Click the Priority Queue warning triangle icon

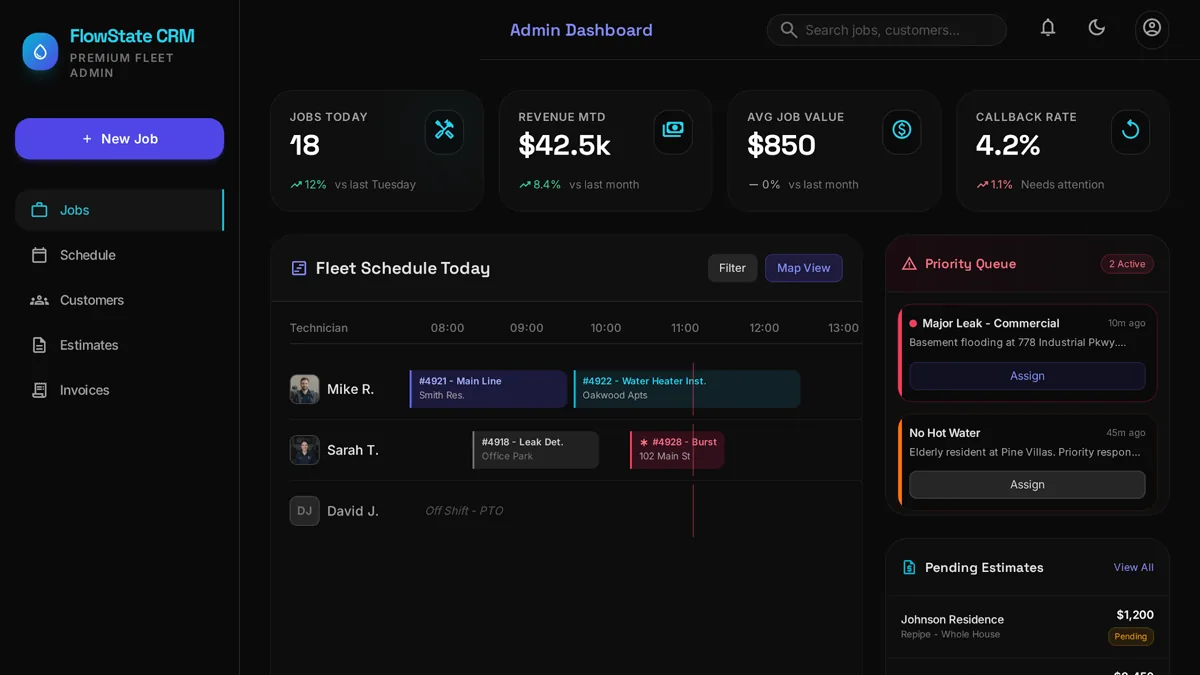tap(909, 264)
